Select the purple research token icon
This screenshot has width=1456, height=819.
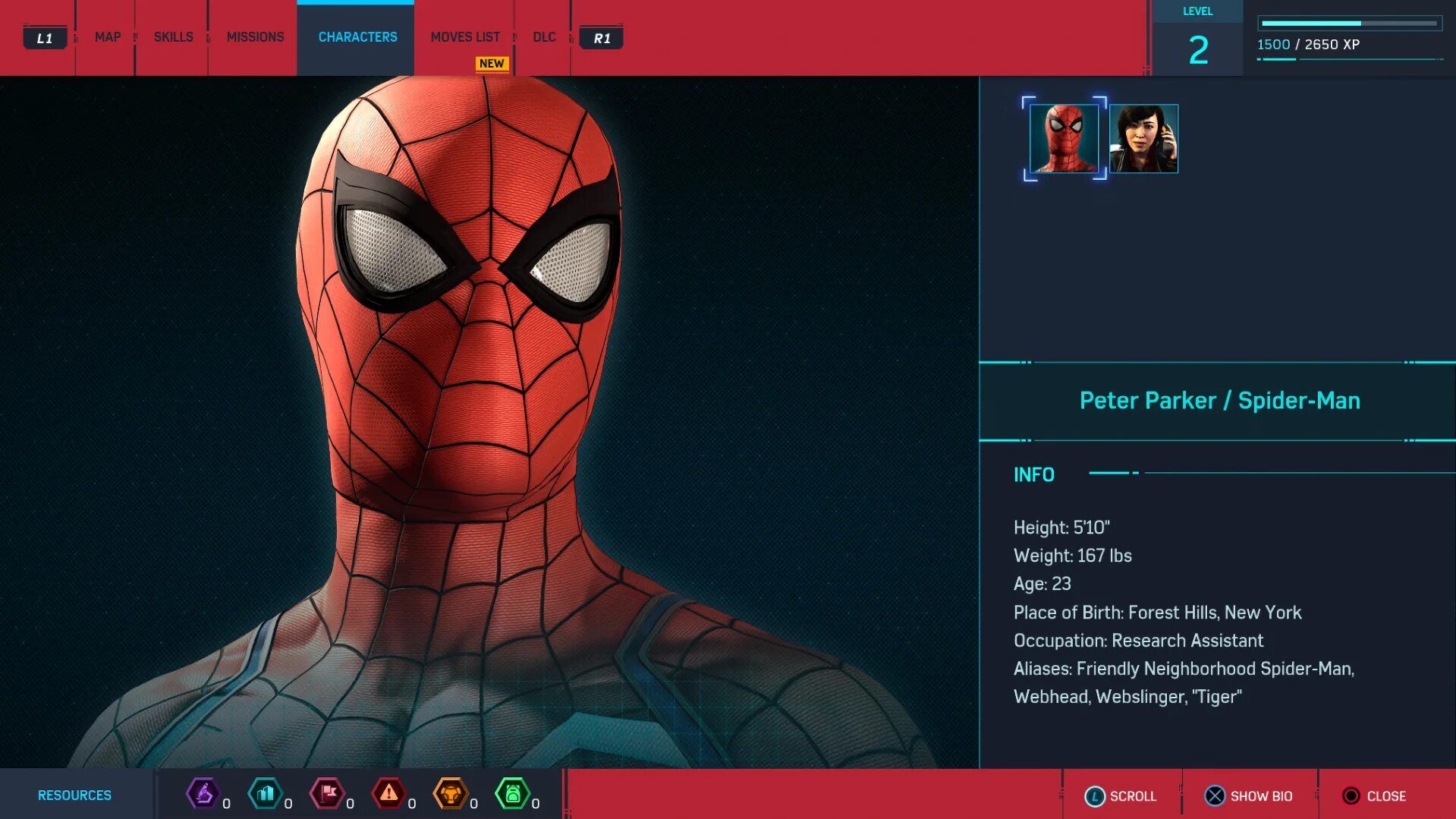pyautogui.click(x=203, y=794)
